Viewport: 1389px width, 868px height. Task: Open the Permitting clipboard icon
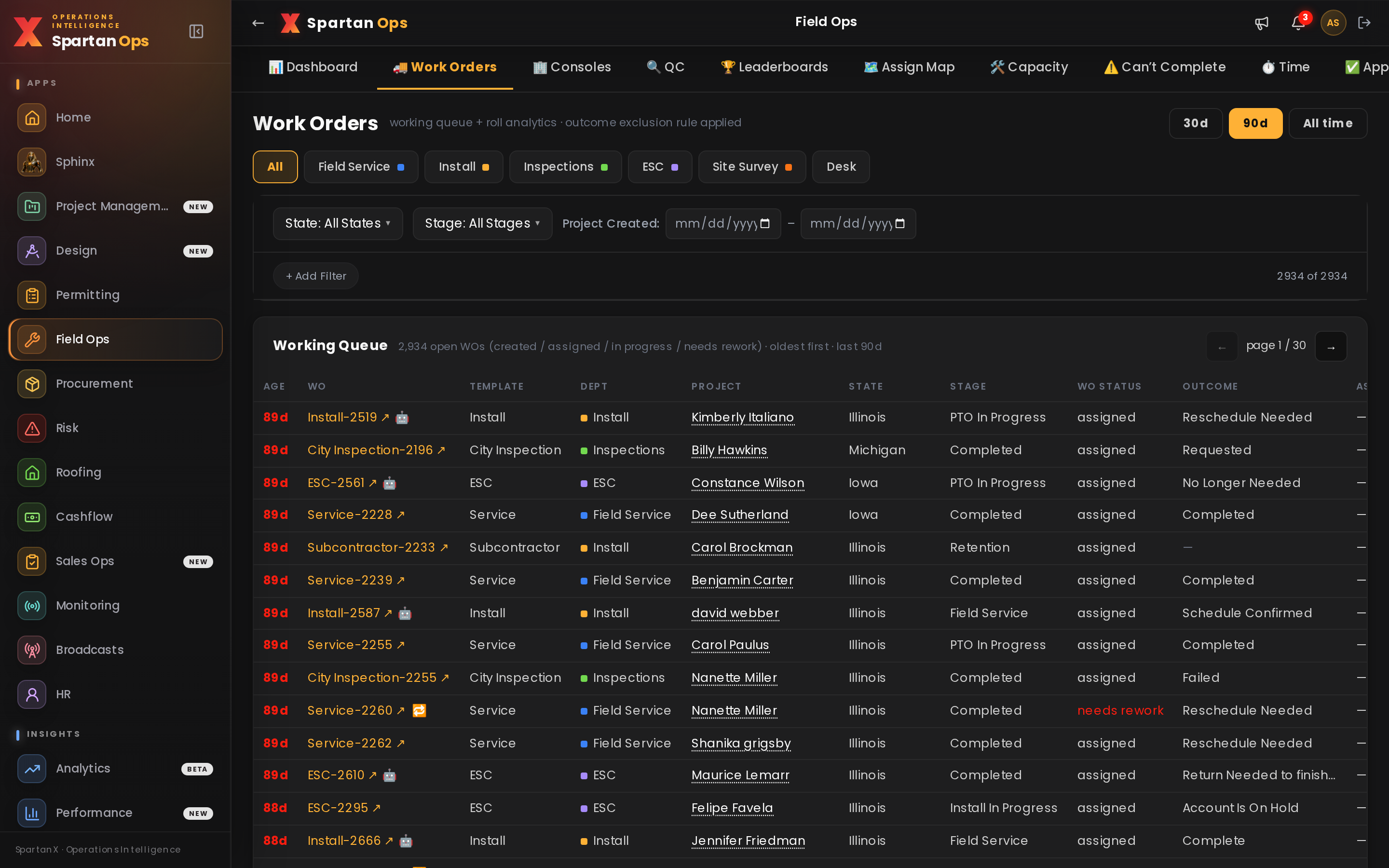coord(32,295)
